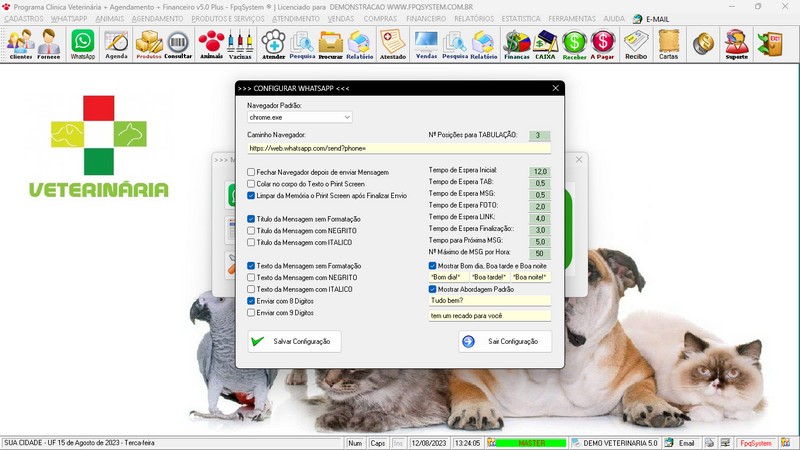Check Texto da Mensagem com NEGRITO
This screenshot has height=450, width=800.
(x=251, y=278)
